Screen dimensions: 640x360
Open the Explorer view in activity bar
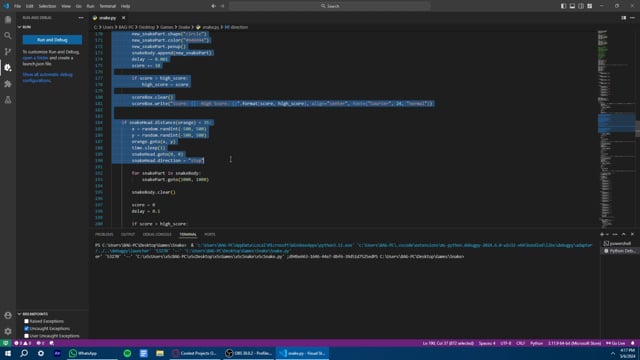[8, 20]
